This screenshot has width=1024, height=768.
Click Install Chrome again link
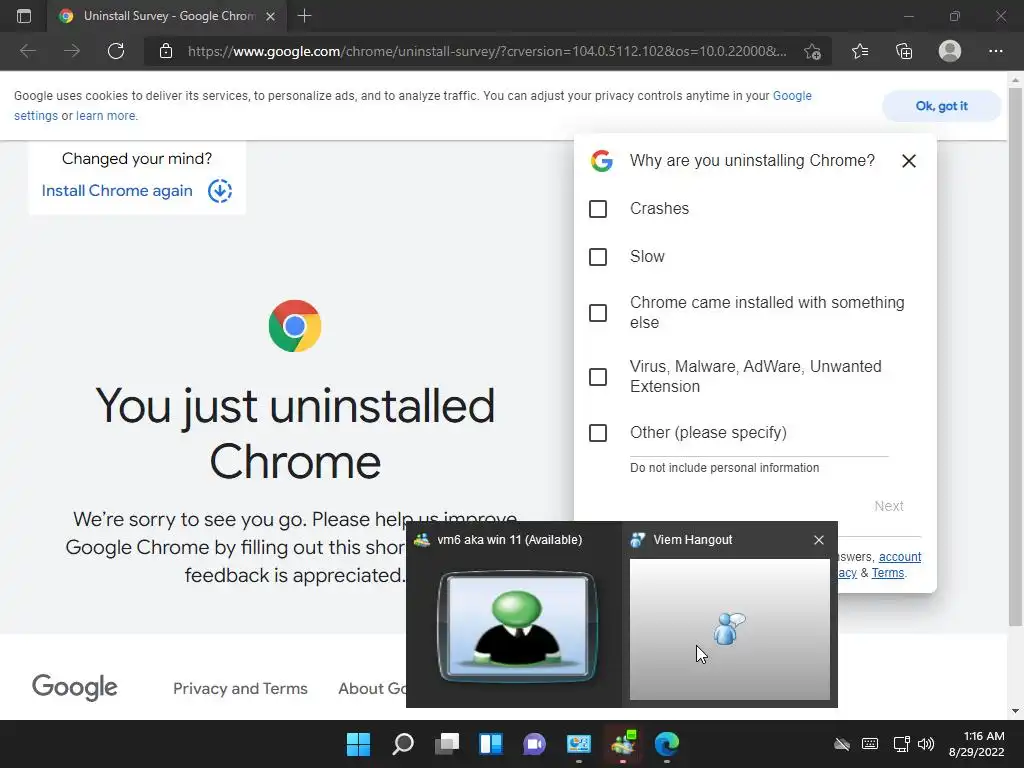coord(117,191)
